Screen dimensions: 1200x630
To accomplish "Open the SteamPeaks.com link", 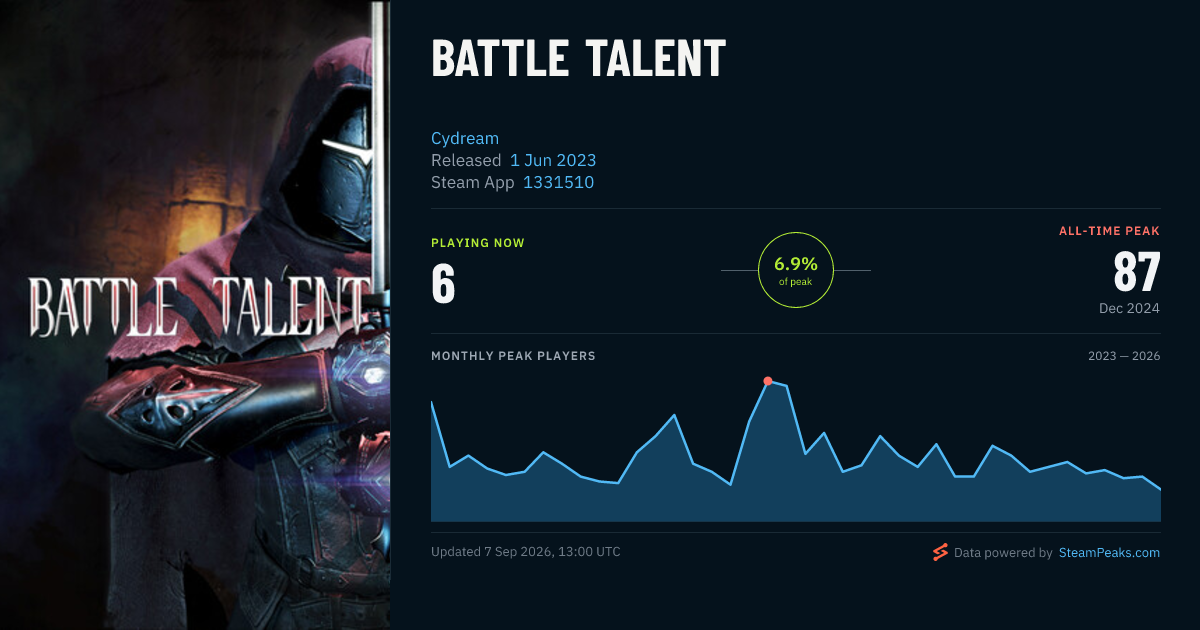I will click(1109, 552).
